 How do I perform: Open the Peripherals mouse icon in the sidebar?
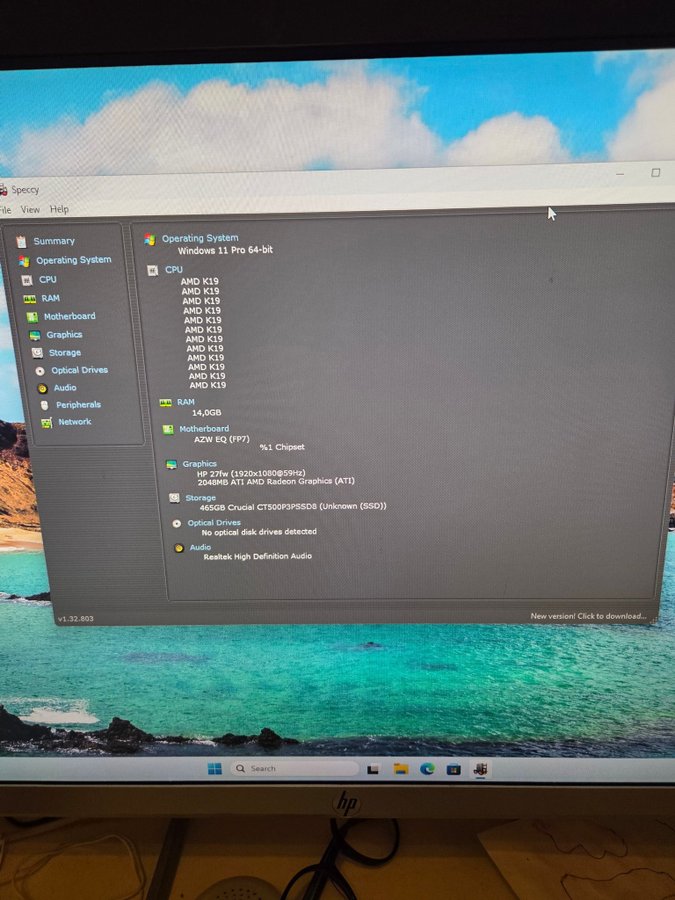(45, 405)
